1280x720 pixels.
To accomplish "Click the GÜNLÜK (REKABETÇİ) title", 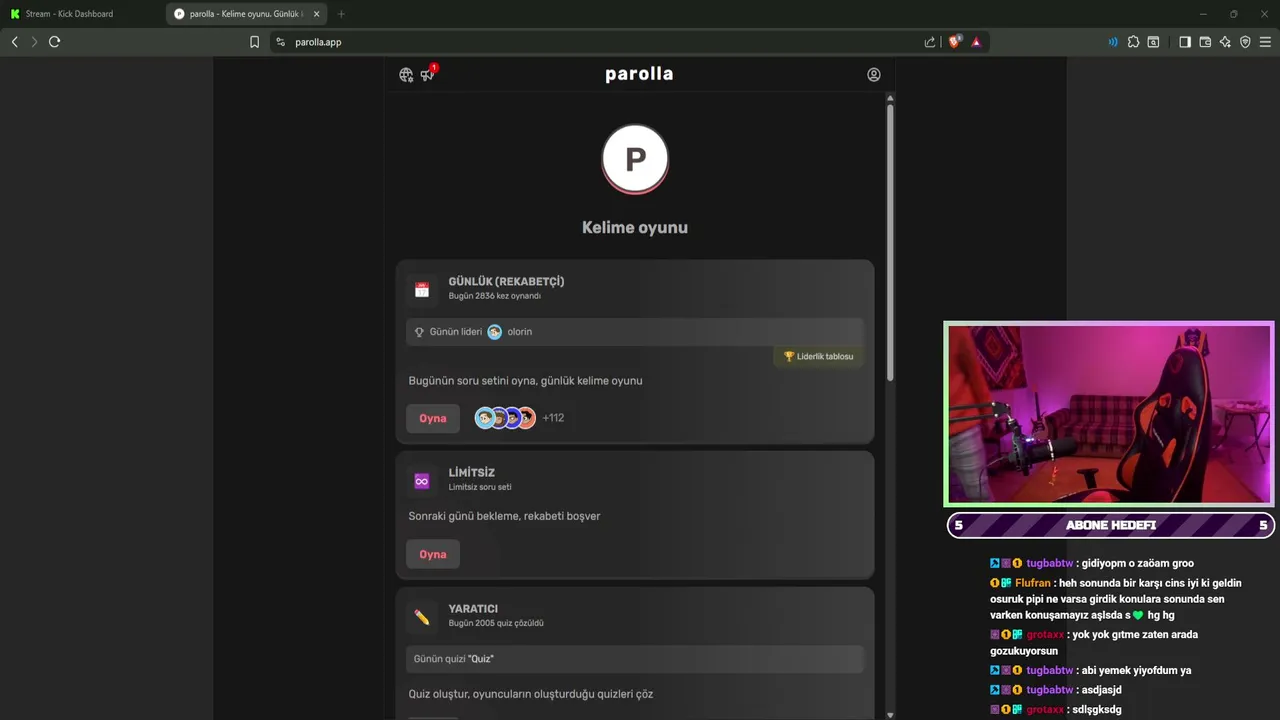I will (506, 282).
